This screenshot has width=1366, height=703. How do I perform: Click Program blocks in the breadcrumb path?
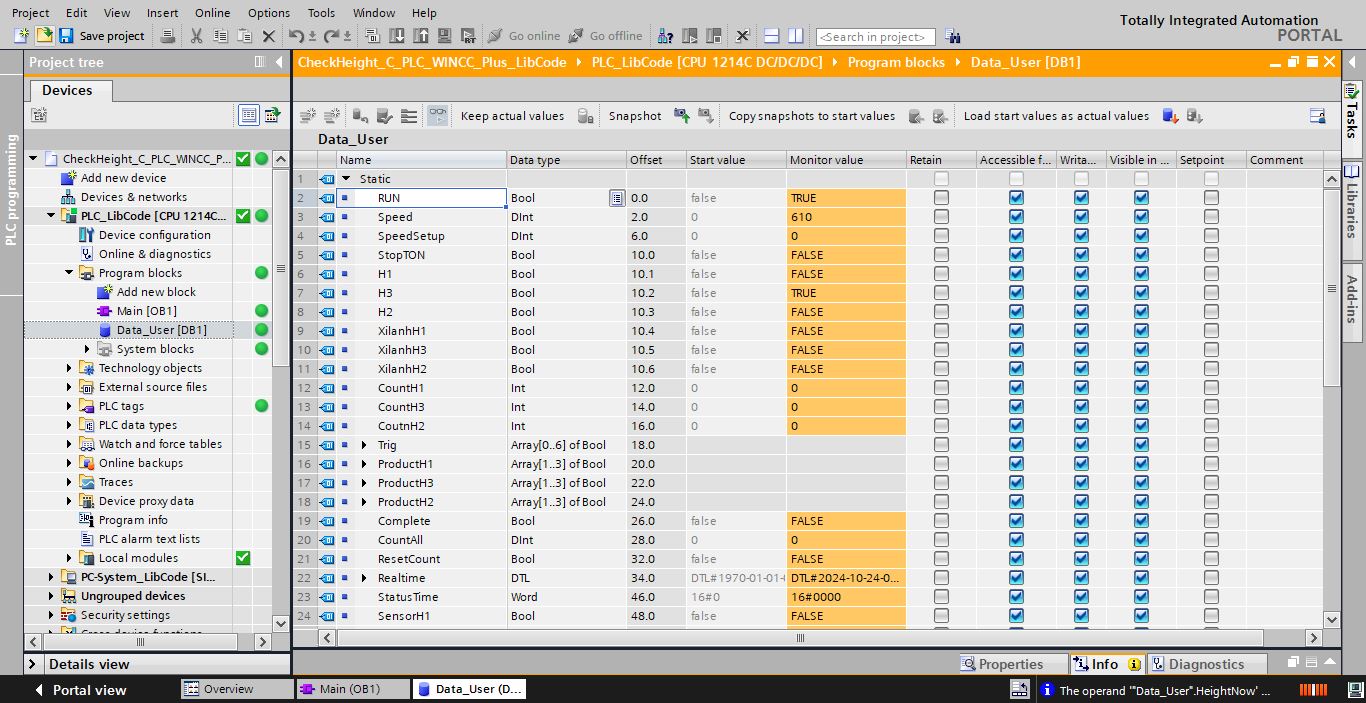[896, 62]
